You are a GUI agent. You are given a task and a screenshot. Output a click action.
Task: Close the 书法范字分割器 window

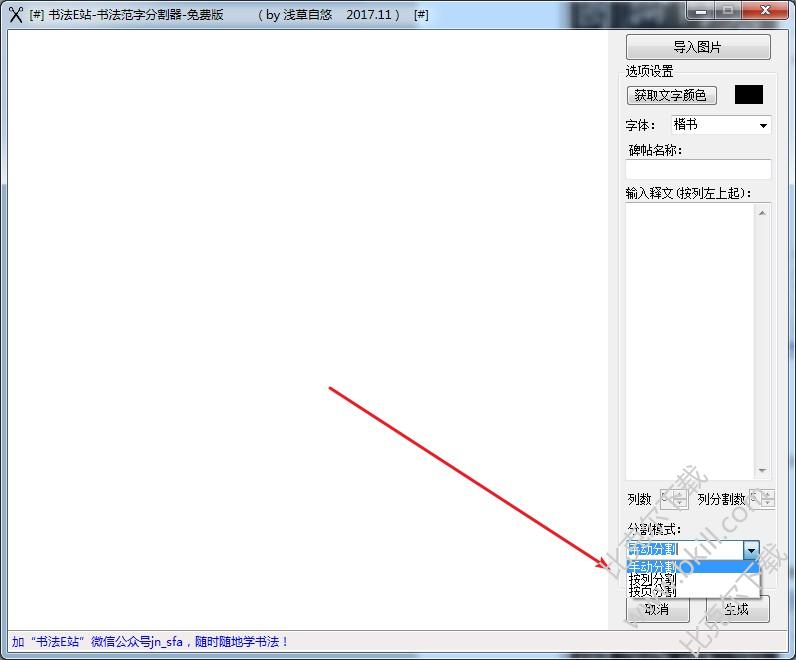tap(765, 11)
